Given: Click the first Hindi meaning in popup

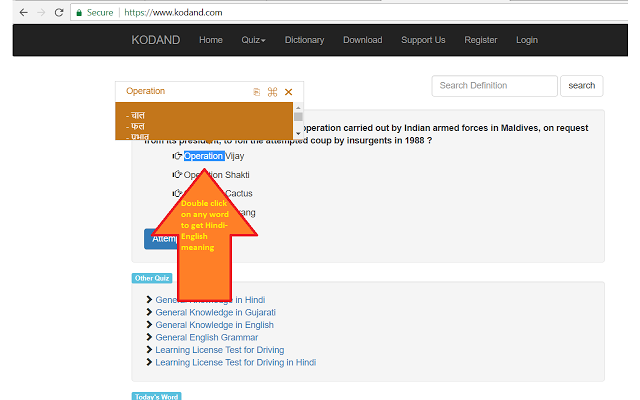Looking at the screenshot, I should coord(136,116).
